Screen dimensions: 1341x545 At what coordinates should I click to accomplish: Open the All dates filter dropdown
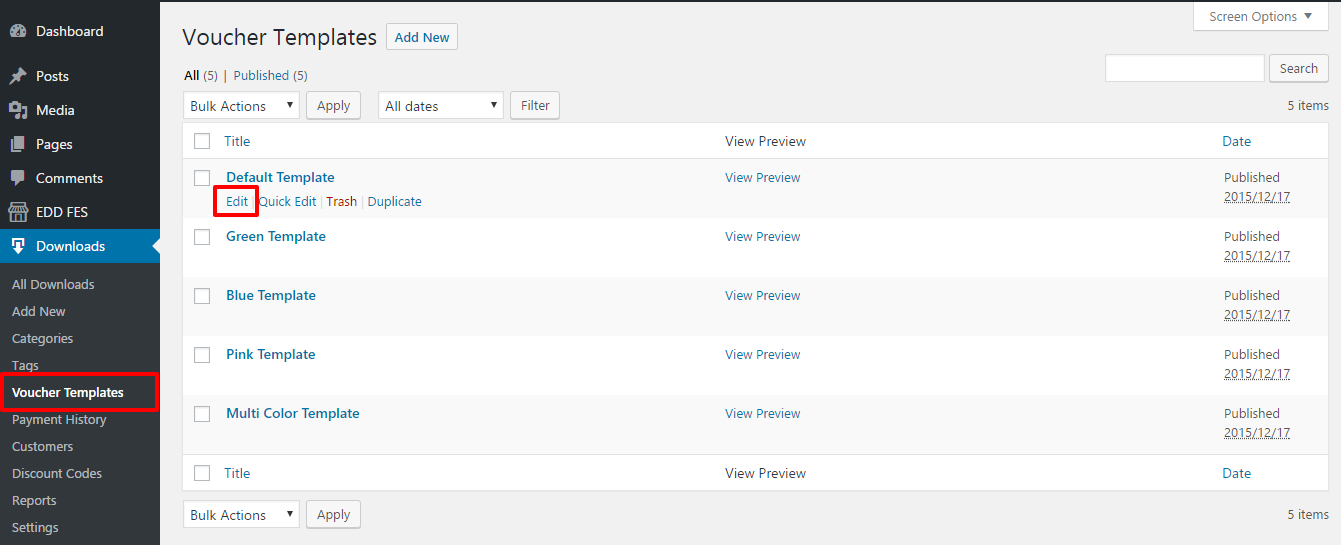(440, 106)
